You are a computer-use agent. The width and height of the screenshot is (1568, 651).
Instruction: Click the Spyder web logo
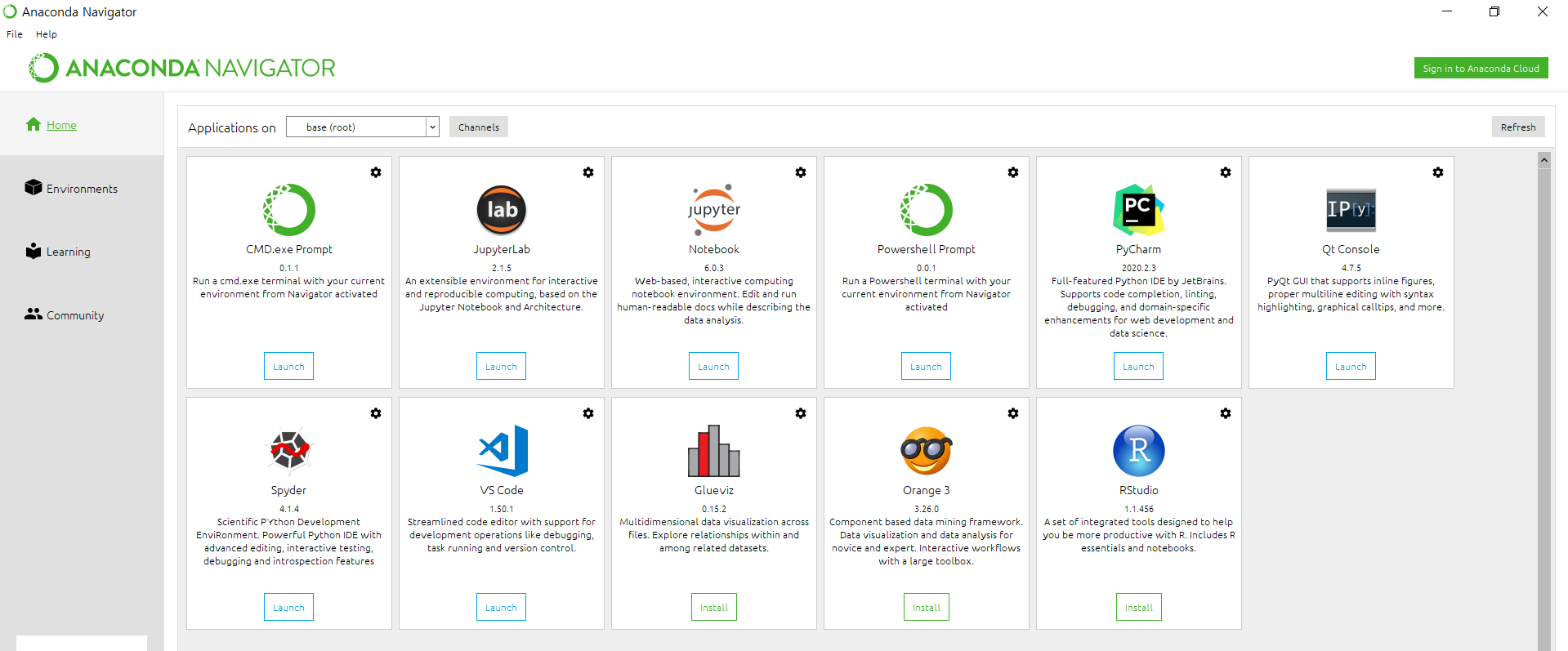(289, 450)
